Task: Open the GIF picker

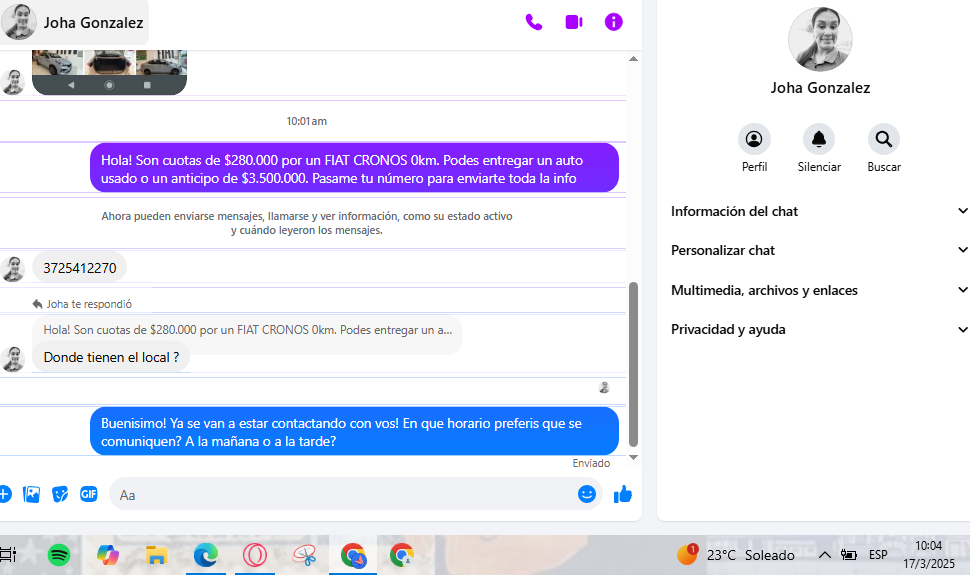Action: pyautogui.click(x=89, y=494)
